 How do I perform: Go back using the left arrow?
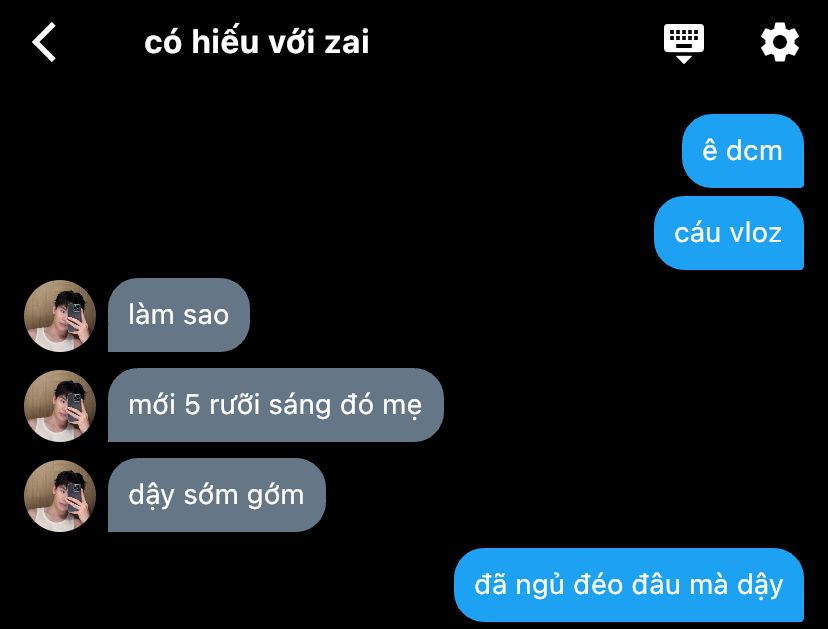click(x=44, y=42)
